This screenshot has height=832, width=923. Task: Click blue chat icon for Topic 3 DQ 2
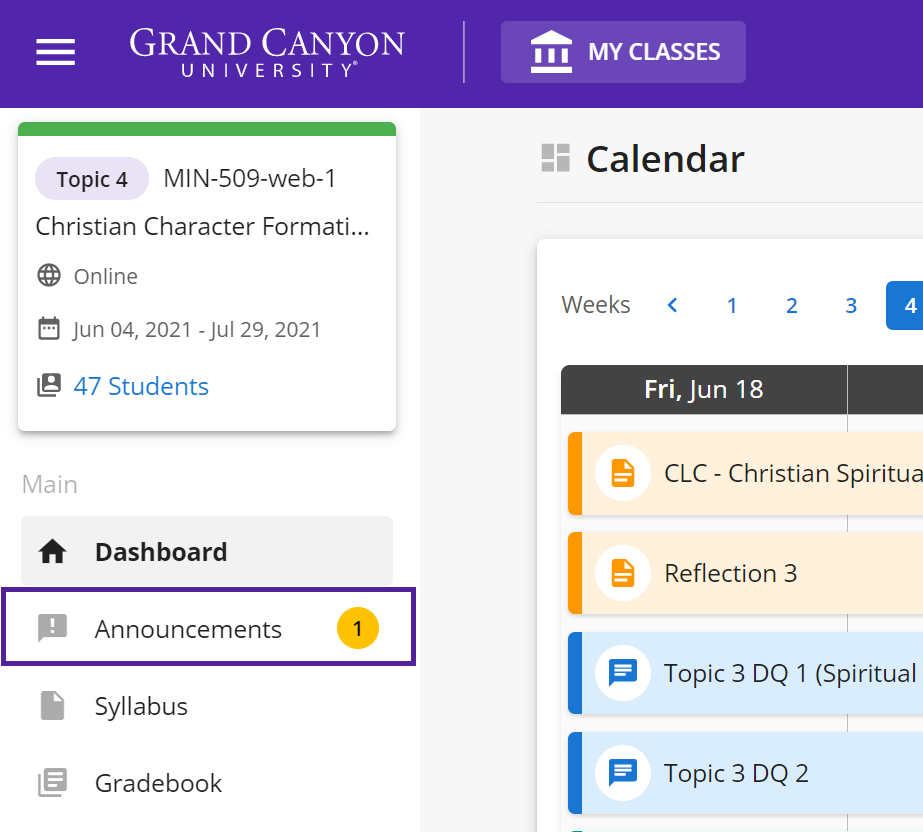click(x=623, y=773)
